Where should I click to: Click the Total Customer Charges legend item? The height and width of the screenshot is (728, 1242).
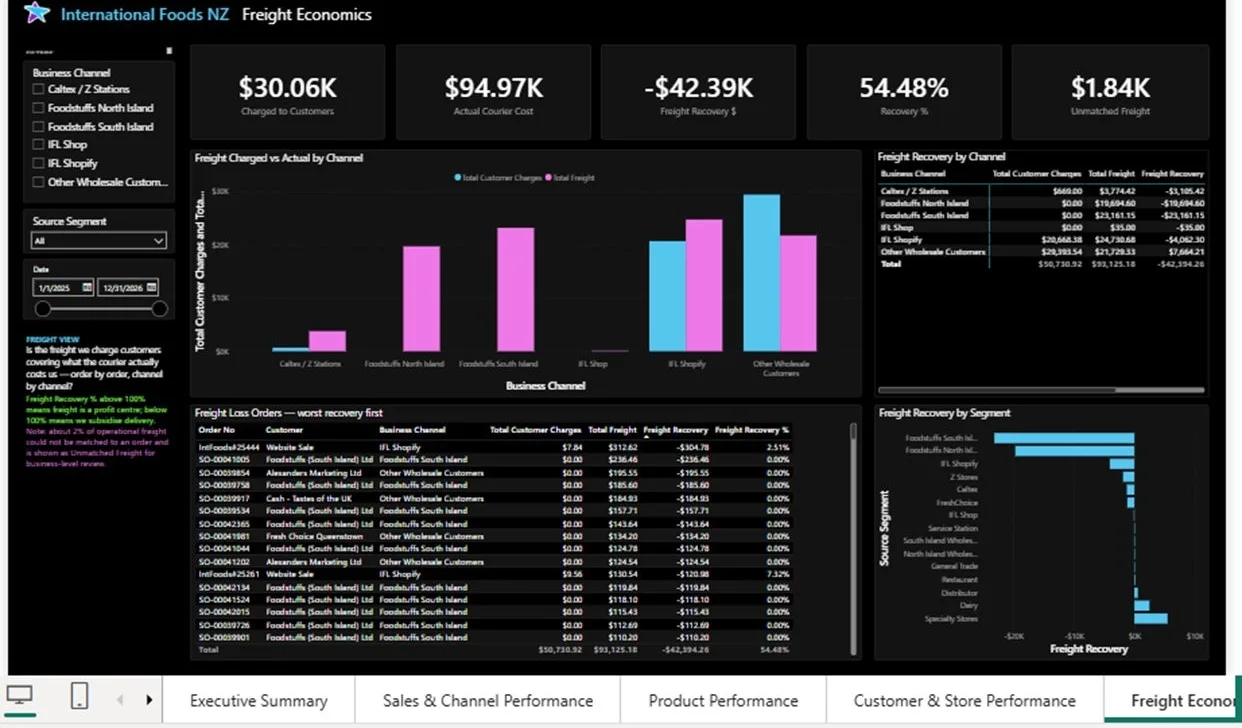point(498,178)
